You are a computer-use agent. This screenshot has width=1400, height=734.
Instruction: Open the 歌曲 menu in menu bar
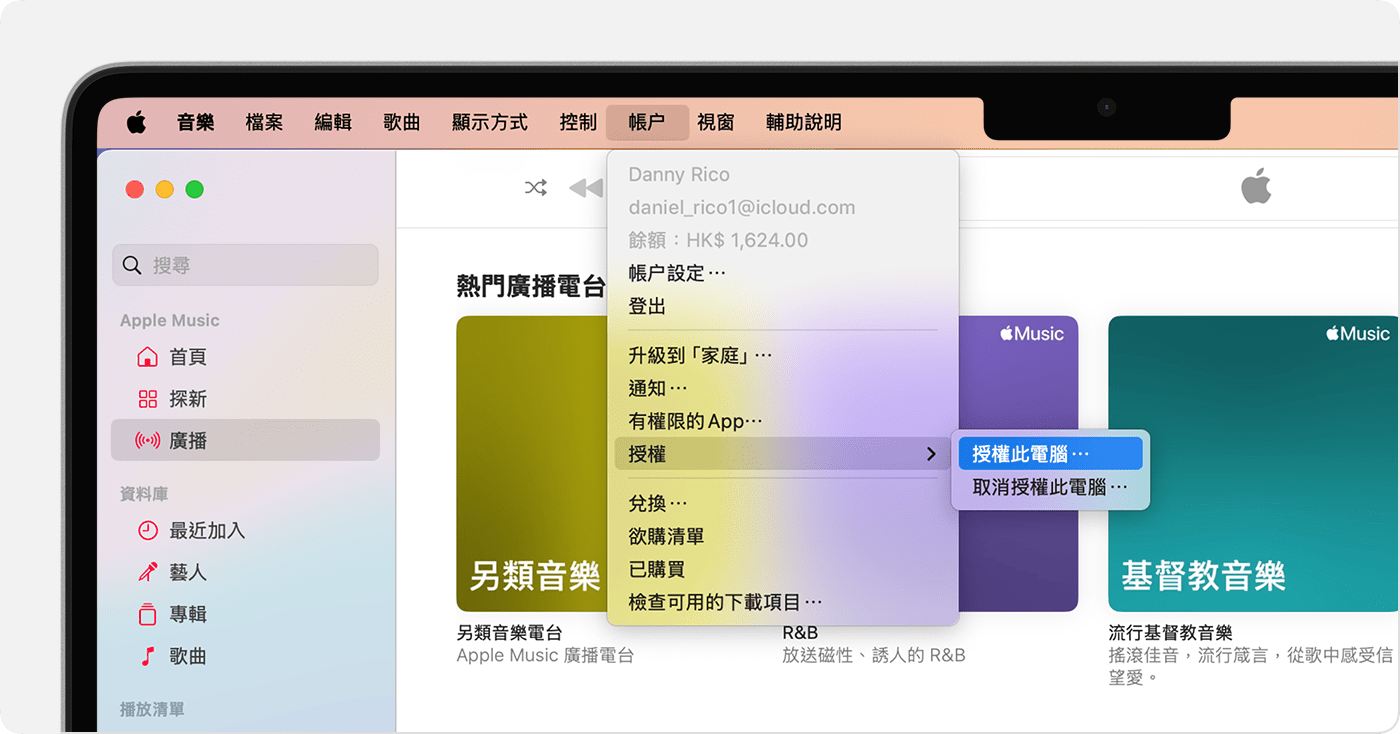[x=402, y=122]
